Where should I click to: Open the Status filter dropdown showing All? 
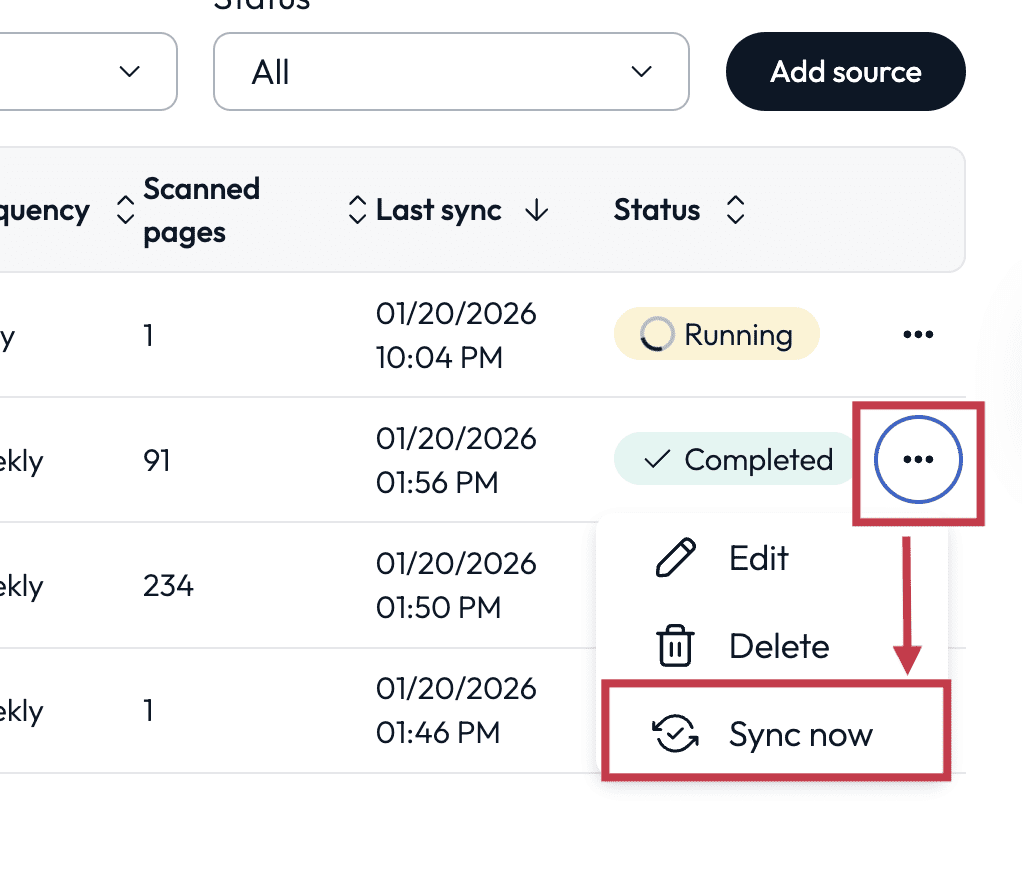[x=451, y=72]
